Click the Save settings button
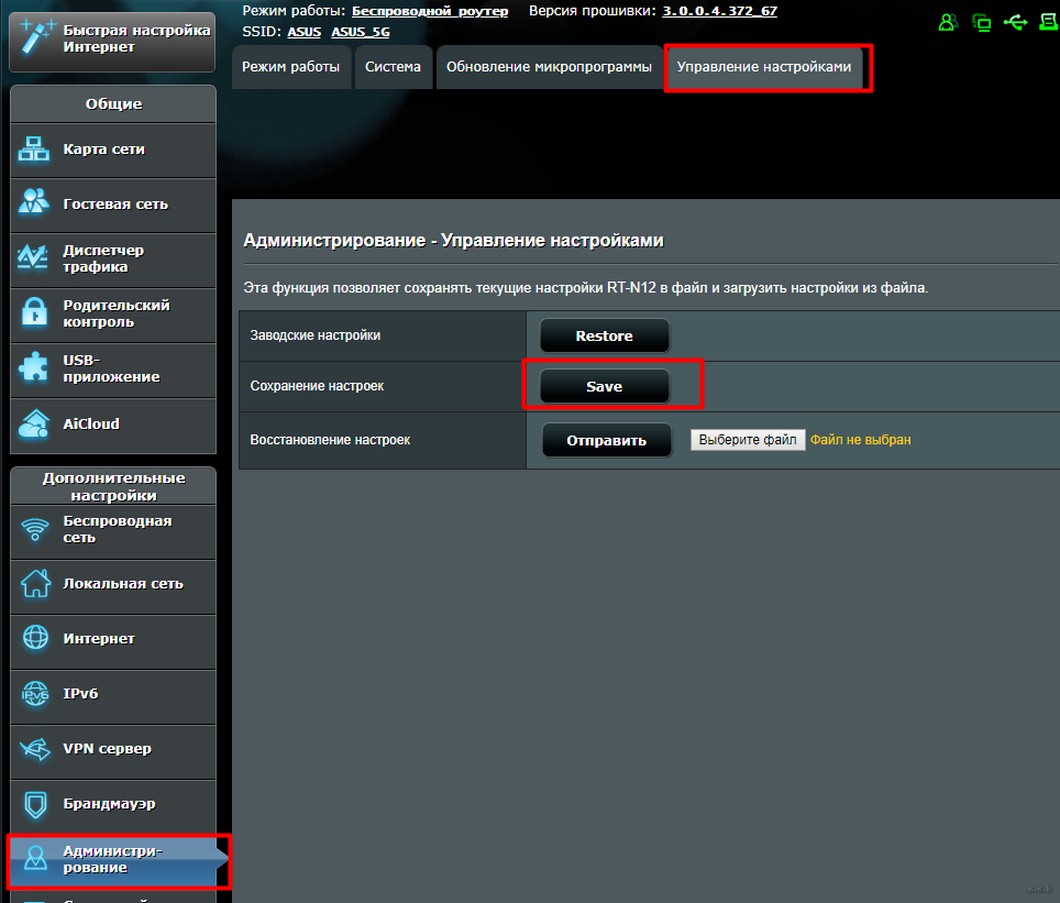 tap(604, 387)
